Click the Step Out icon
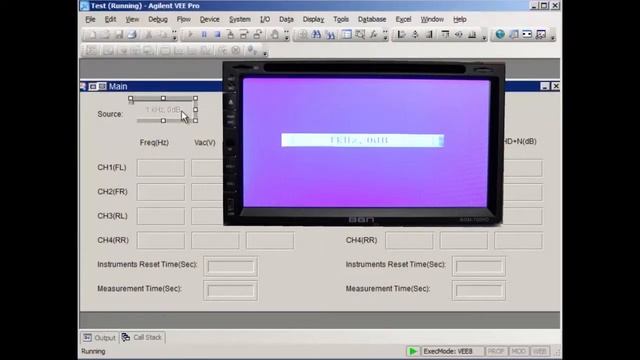Image resolution: width=640 pixels, height=360 pixels. click(258, 35)
